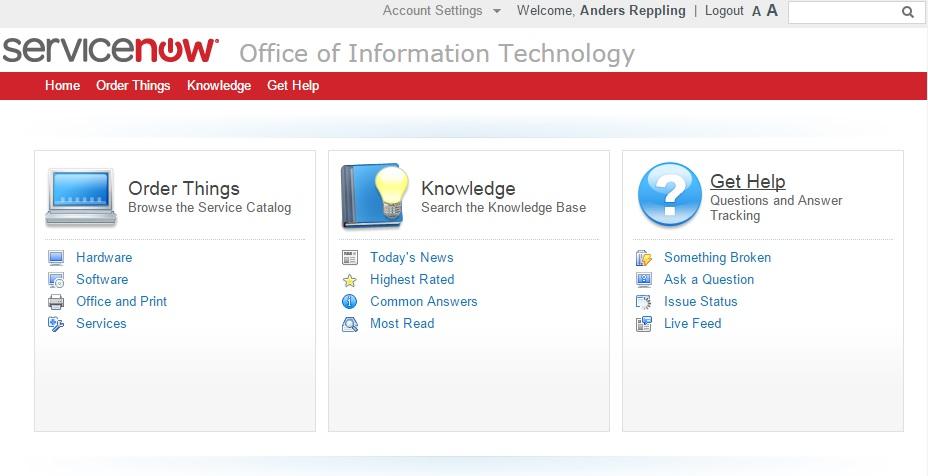
Task: Click the Something Broken lightning icon
Action: point(644,258)
